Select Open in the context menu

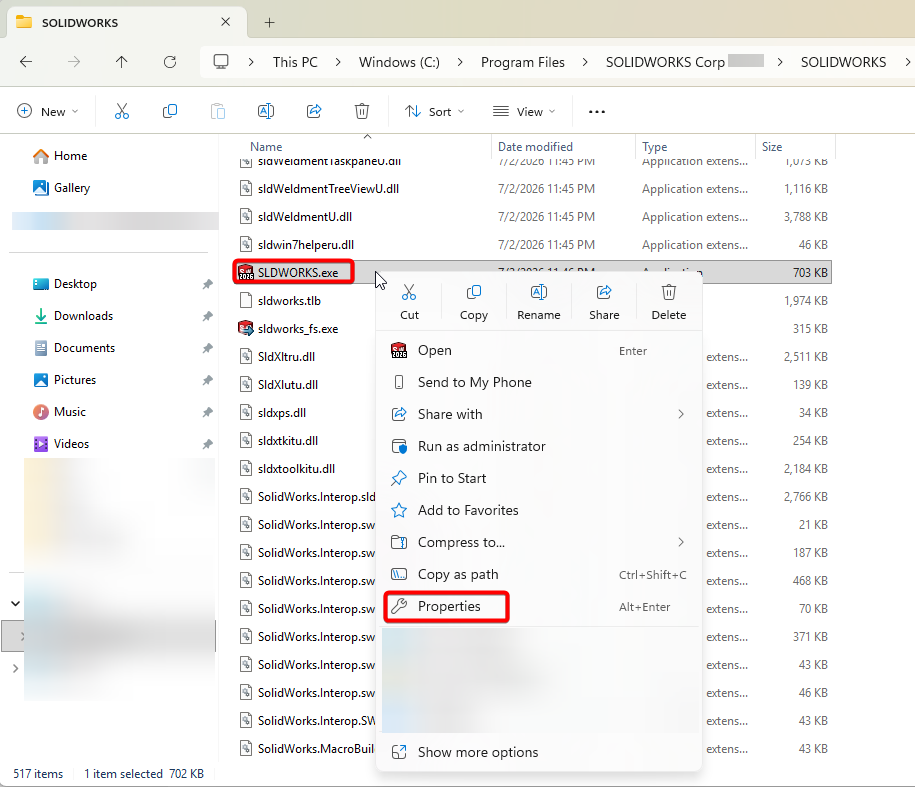click(x=539, y=351)
